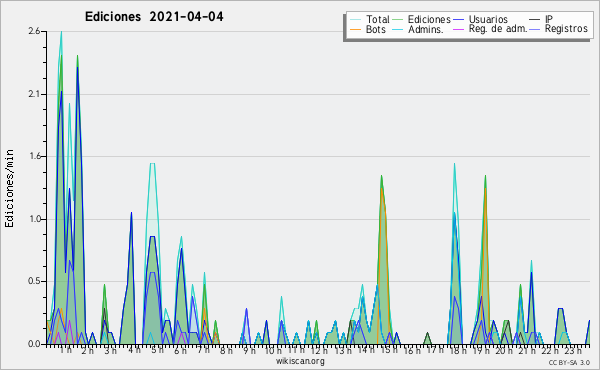Click the Total peak near 18 h
Image resolution: width=600 pixels, height=370 pixels.
pyautogui.click(x=454, y=165)
